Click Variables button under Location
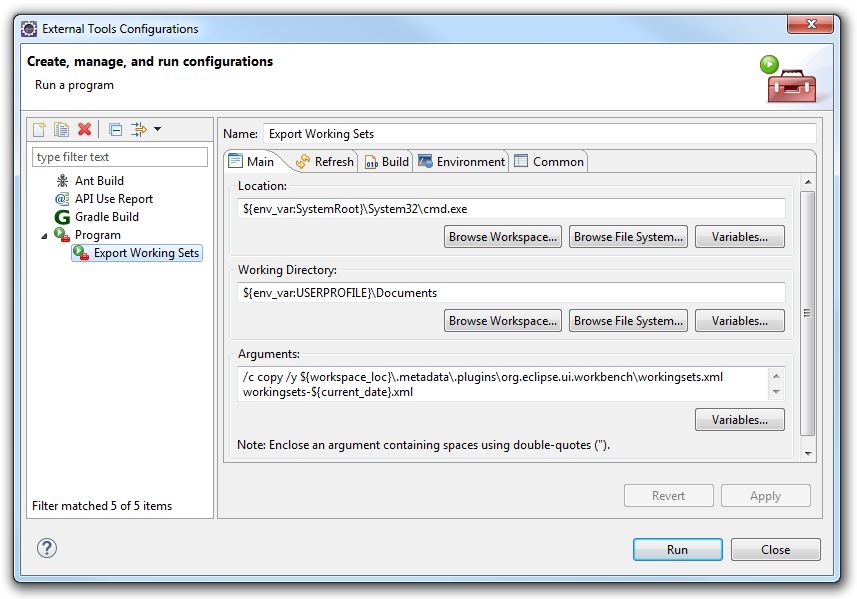857x599 pixels. pyautogui.click(x=739, y=237)
